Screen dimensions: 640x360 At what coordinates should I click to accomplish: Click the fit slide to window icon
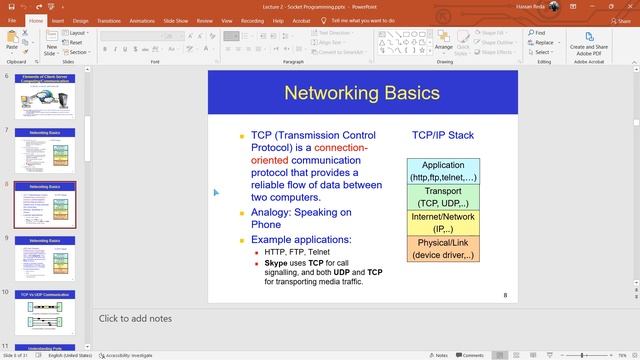(635, 356)
